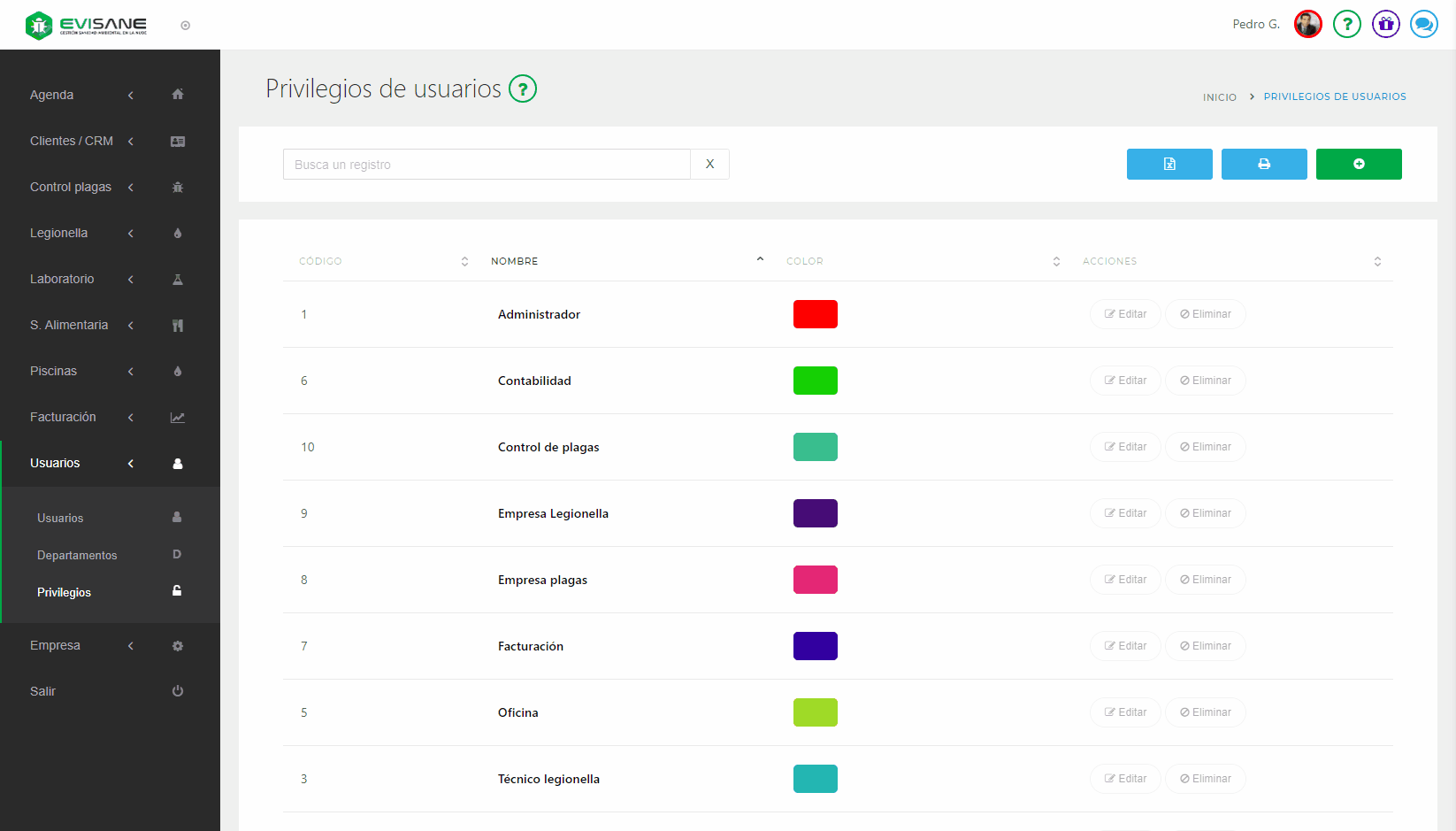This screenshot has width=1456, height=831.
Task: Toggle the NOMBRE column sort arrow
Action: click(x=760, y=258)
